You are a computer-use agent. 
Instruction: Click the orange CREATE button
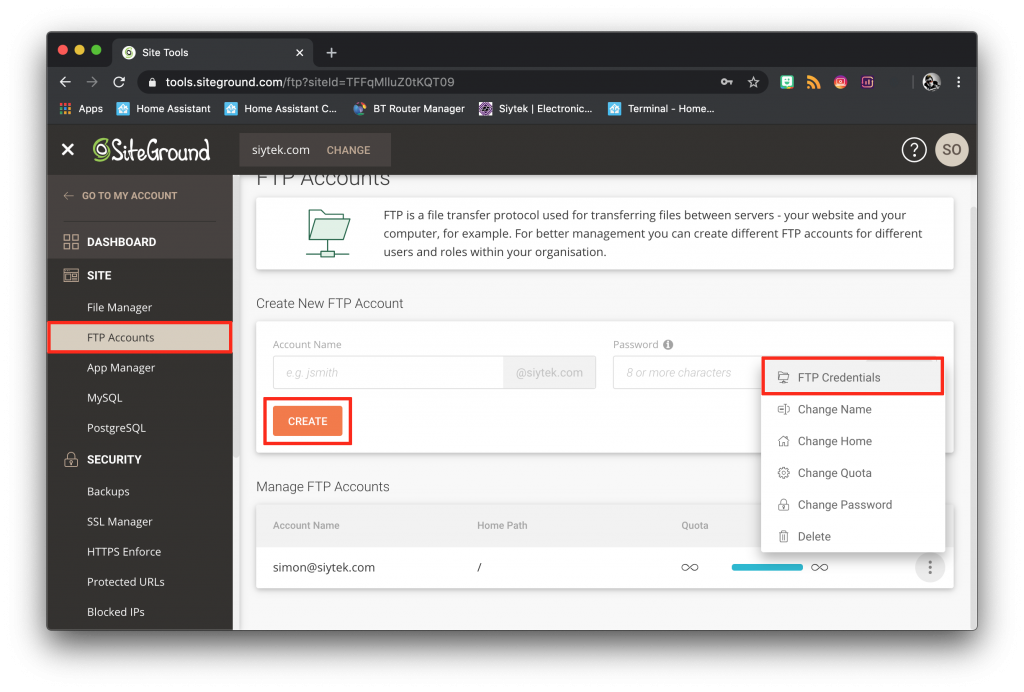[x=308, y=422]
